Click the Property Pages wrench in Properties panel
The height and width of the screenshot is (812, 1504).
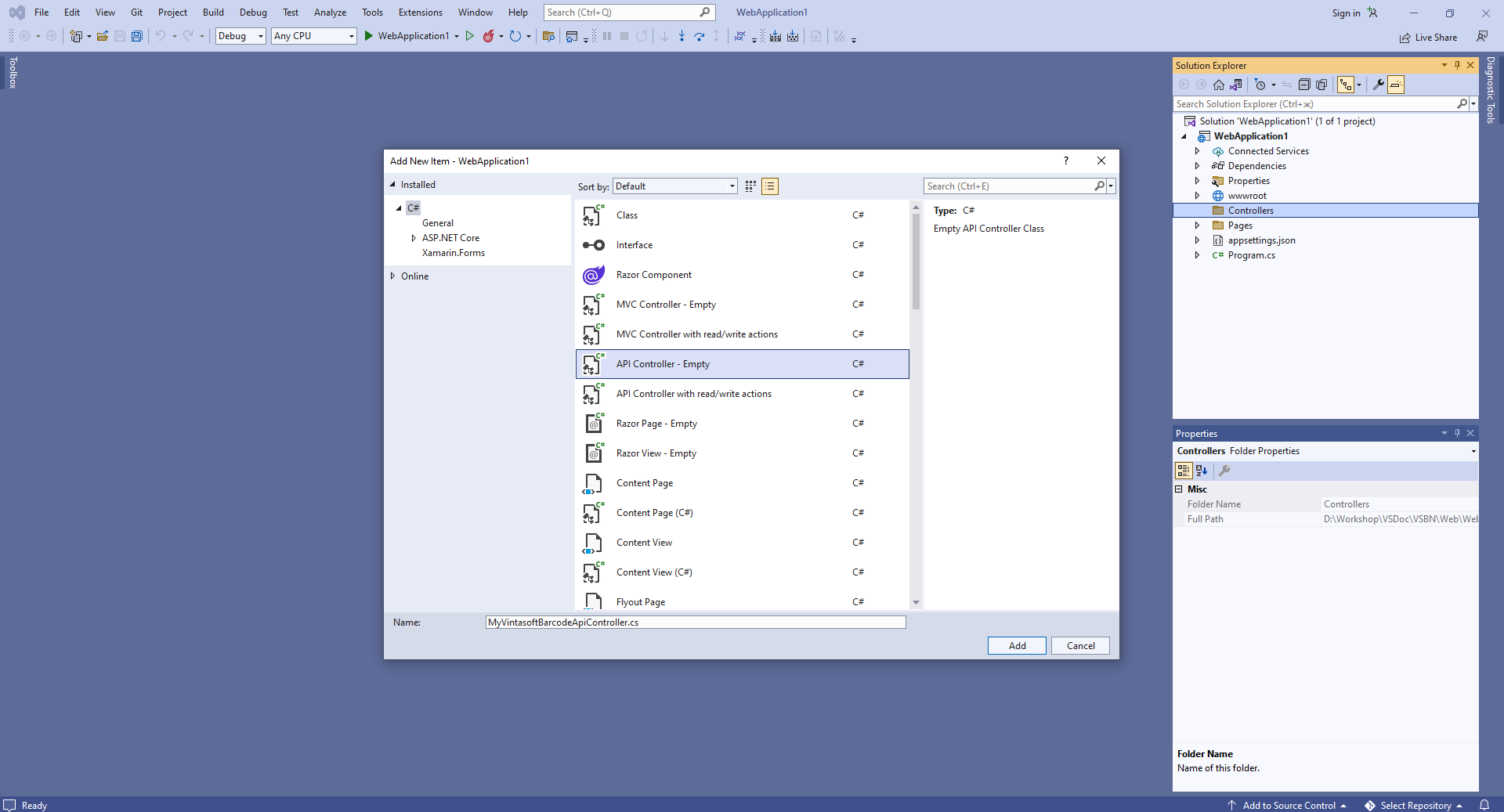point(1224,471)
